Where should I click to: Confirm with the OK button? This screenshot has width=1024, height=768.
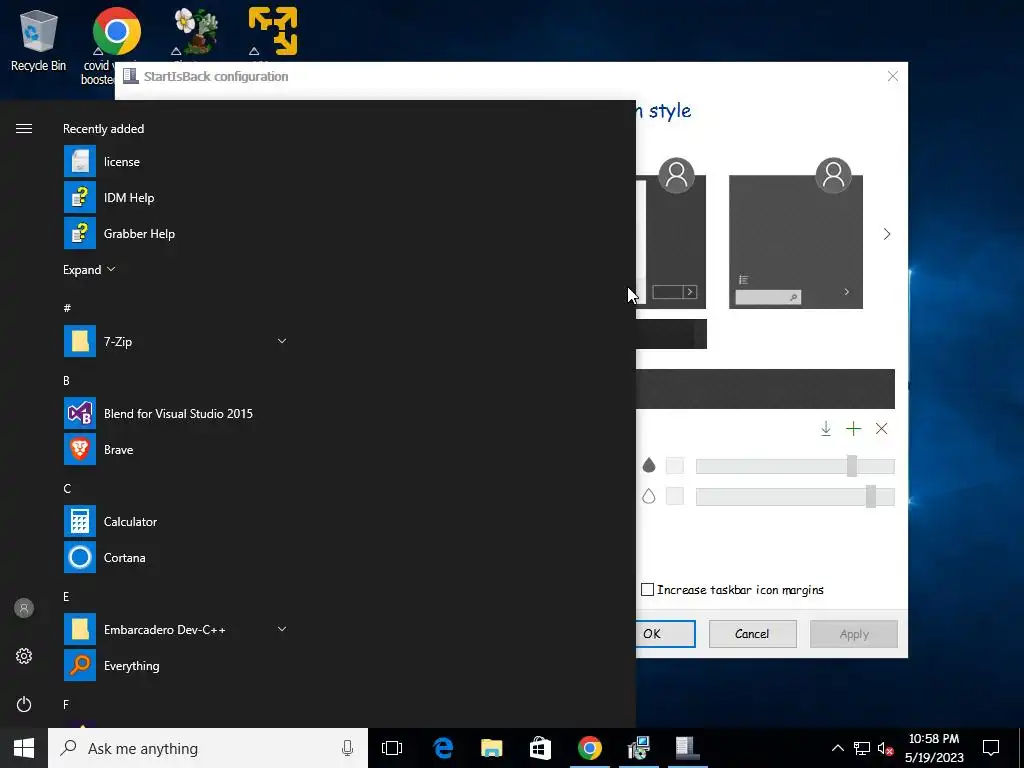click(x=665, y=633)
